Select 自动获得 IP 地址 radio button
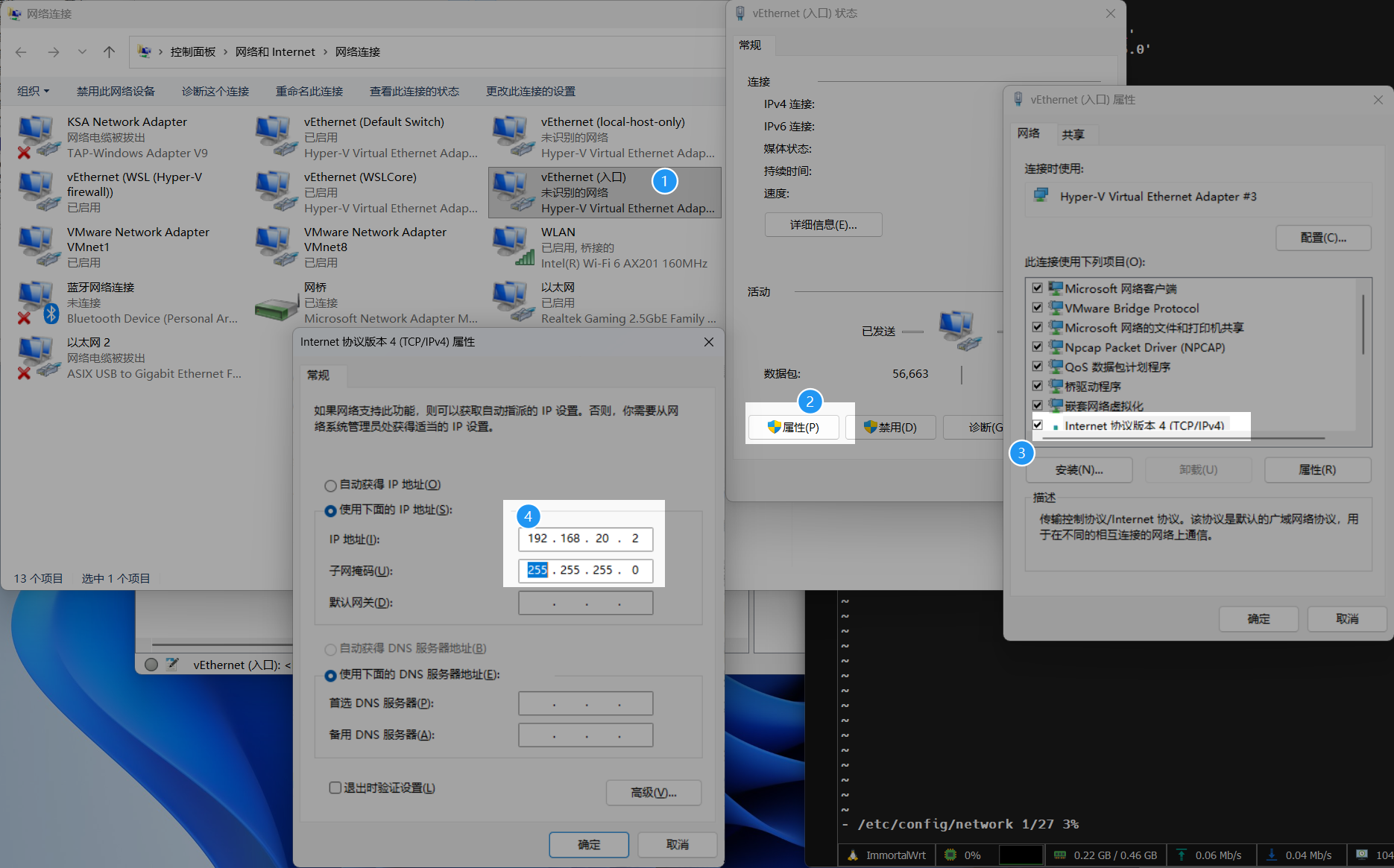 click(330, 485)
